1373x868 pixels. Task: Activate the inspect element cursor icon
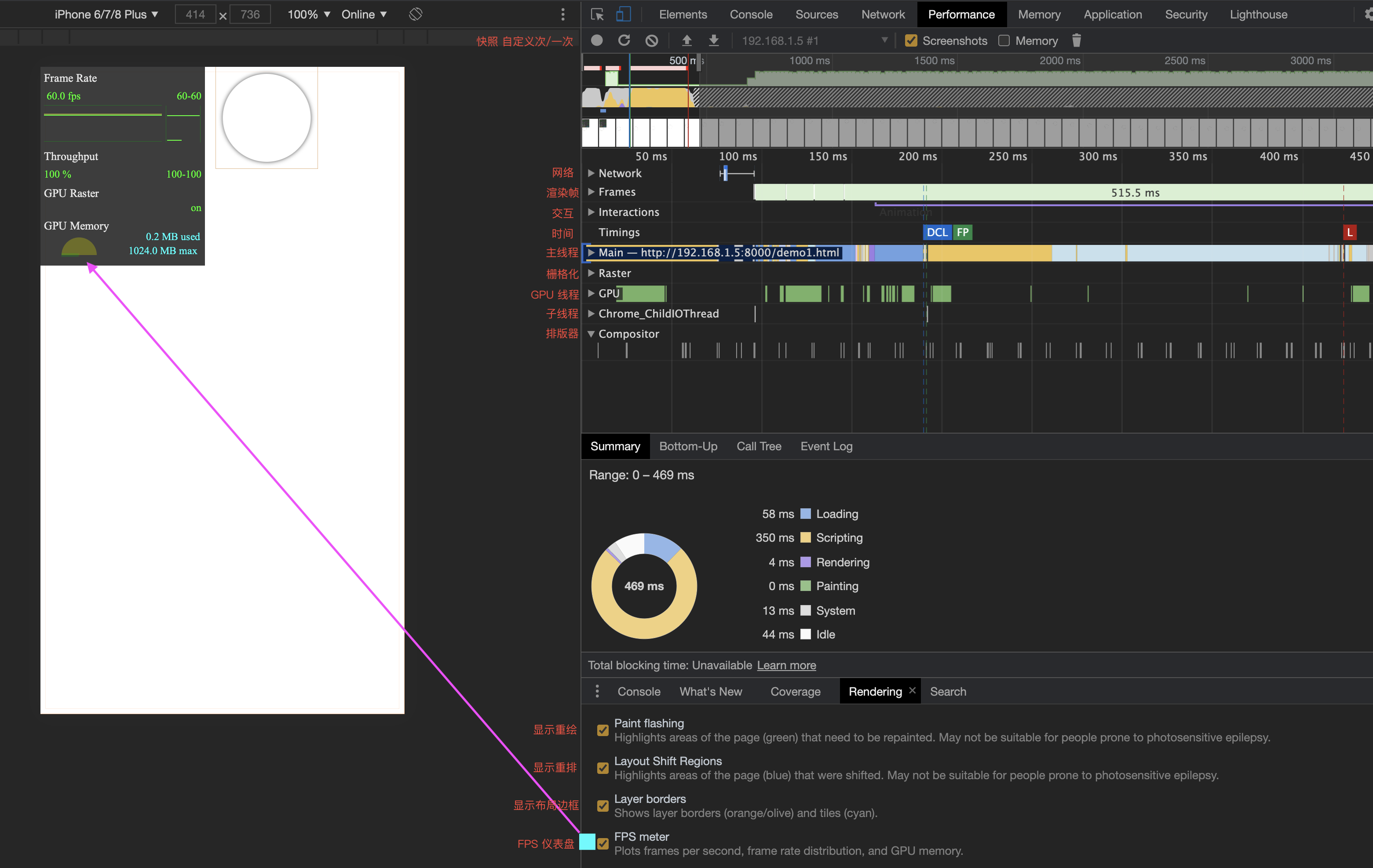(x=597, y=14)
